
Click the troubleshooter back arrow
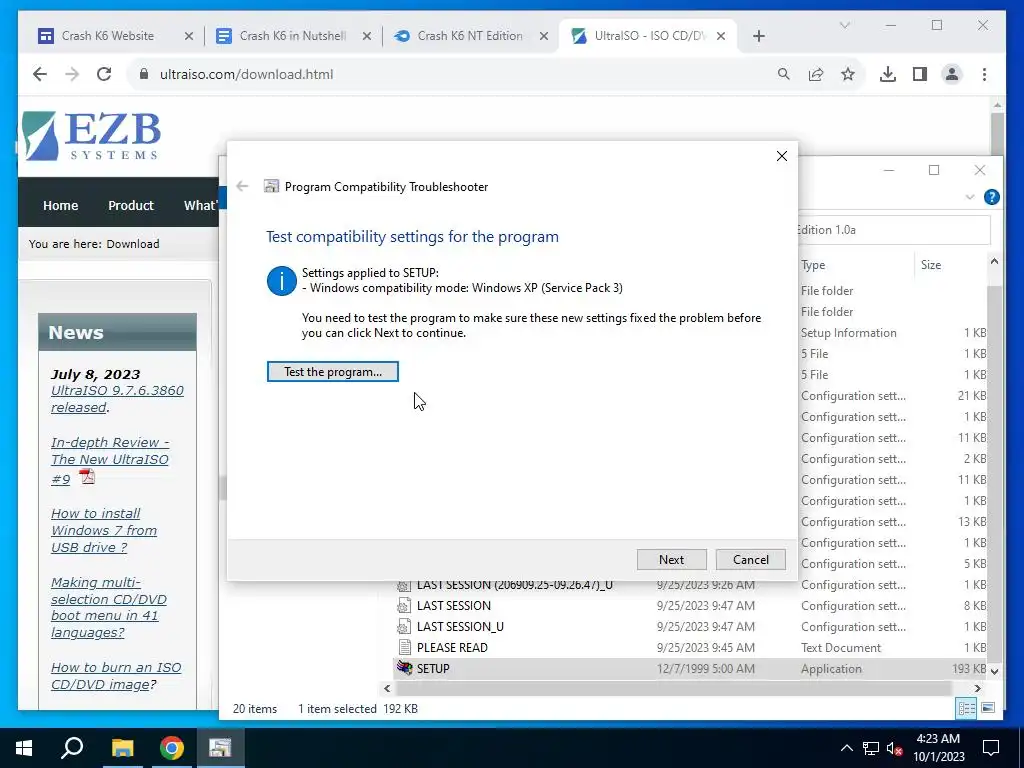click(242, 186)
